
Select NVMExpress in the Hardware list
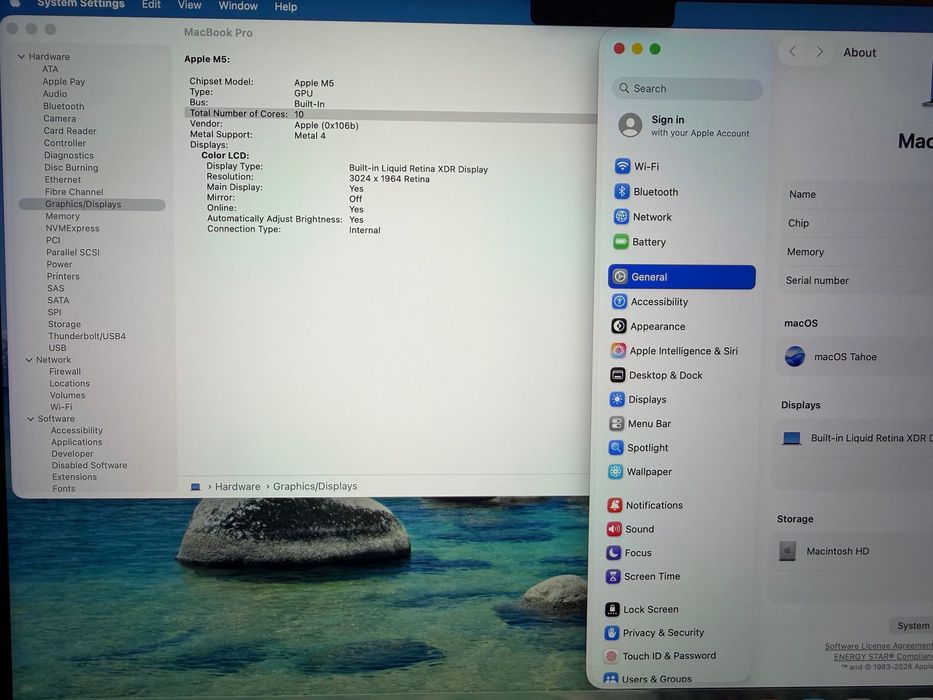coord(73,228)
